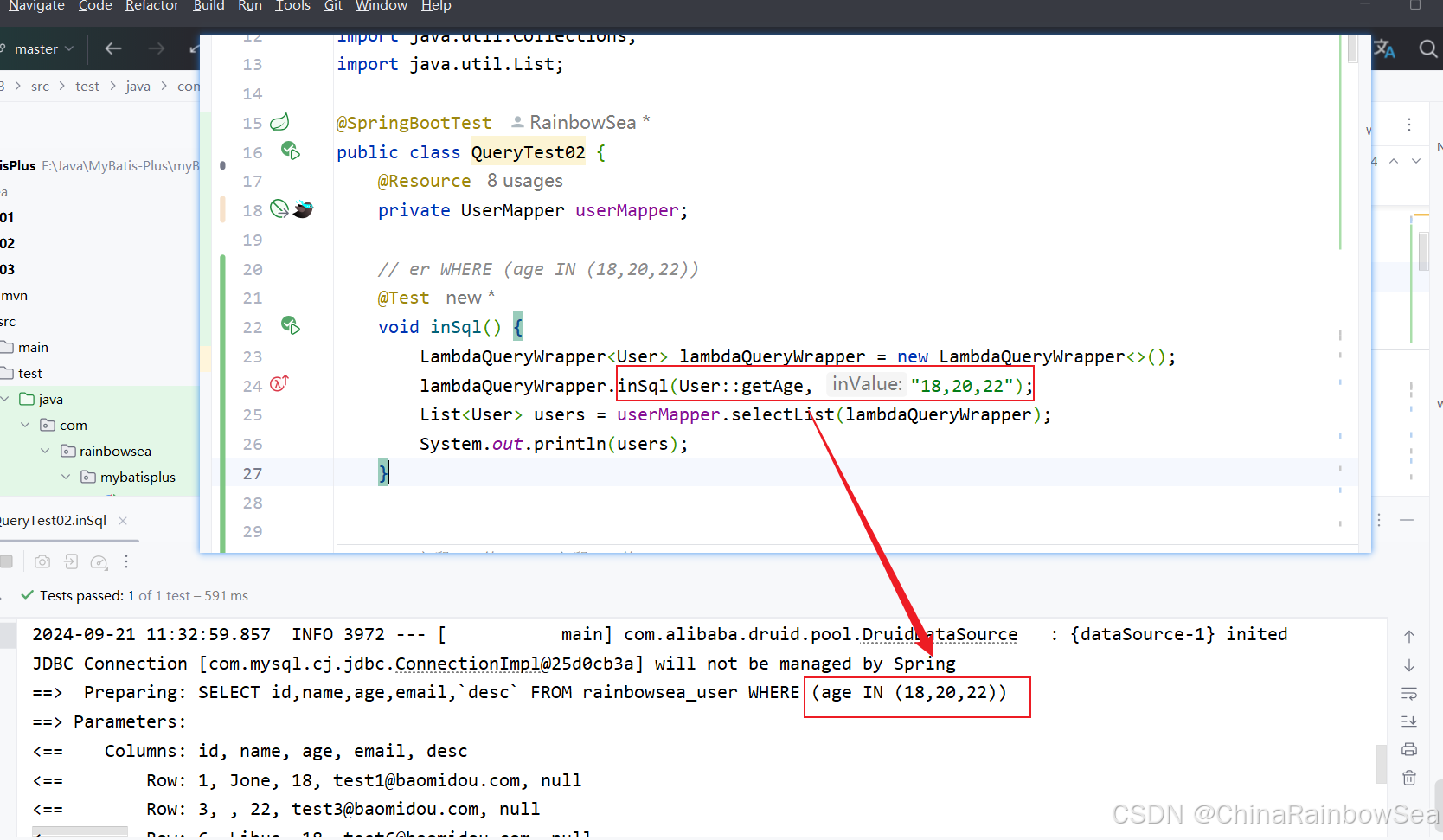Click MyBatis bird icon on line 18
The width and height of the screenshot is (1443, 840).
(303, 209)
